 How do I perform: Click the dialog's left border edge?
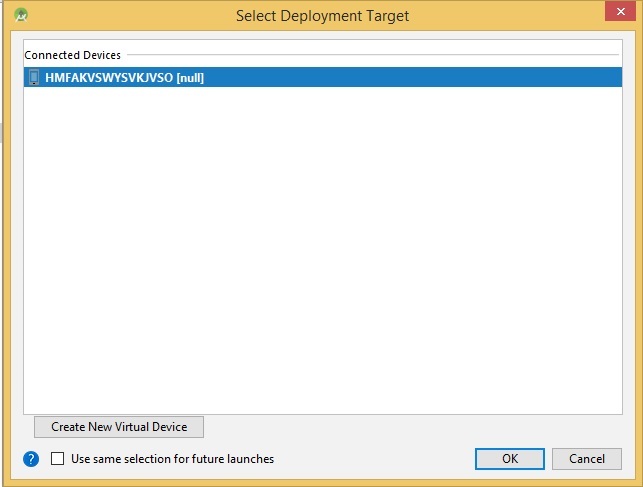click(x=3, y=250)
